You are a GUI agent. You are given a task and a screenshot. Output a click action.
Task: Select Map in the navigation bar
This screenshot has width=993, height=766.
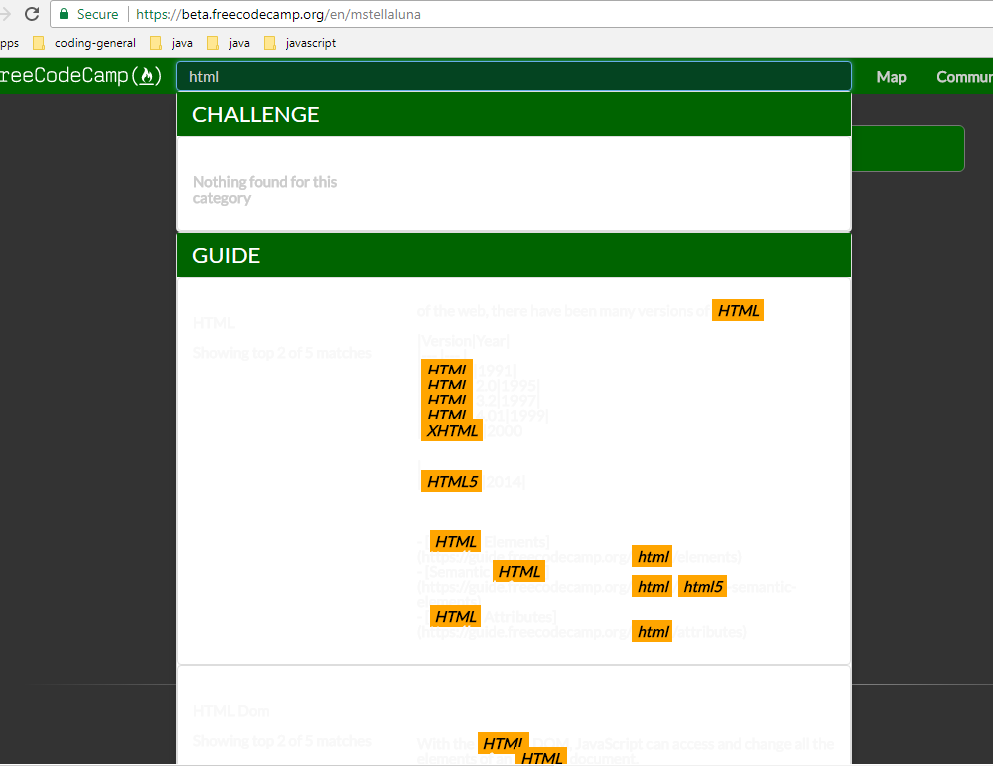(890, 76)
